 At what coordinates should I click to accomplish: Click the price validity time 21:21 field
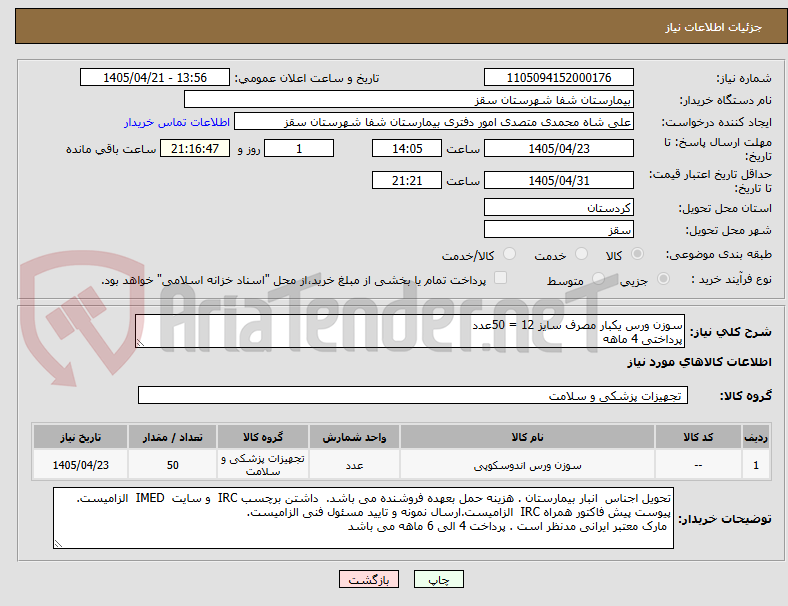point(407,180)
